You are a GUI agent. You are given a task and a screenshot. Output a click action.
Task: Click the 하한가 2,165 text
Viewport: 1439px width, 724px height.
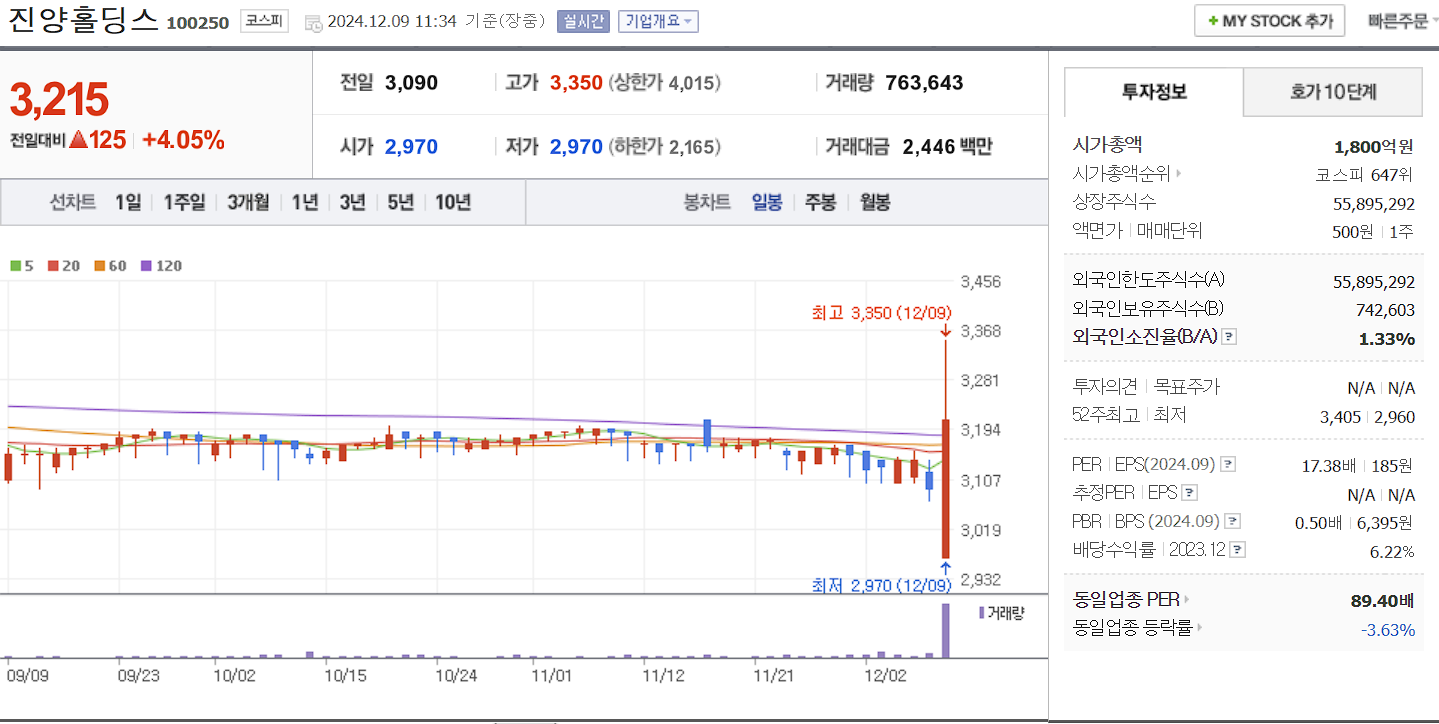pos(664,147)
